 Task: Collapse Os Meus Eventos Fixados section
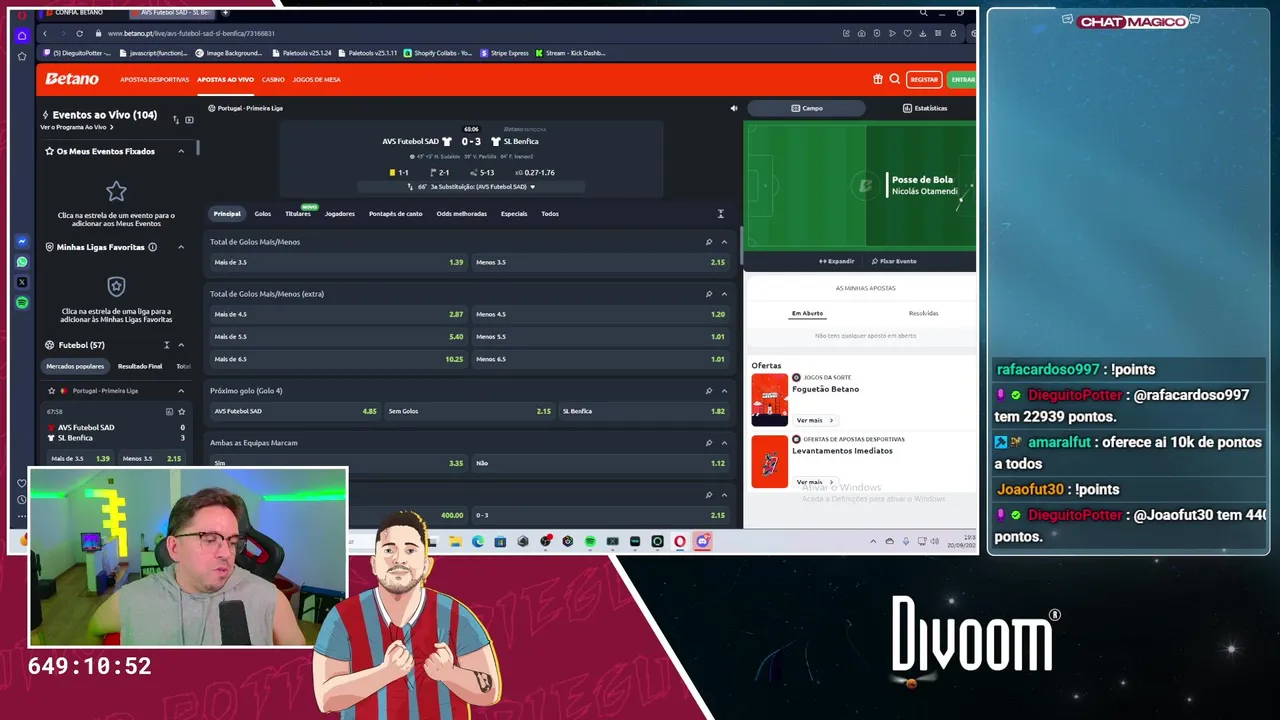coord(181,151)
